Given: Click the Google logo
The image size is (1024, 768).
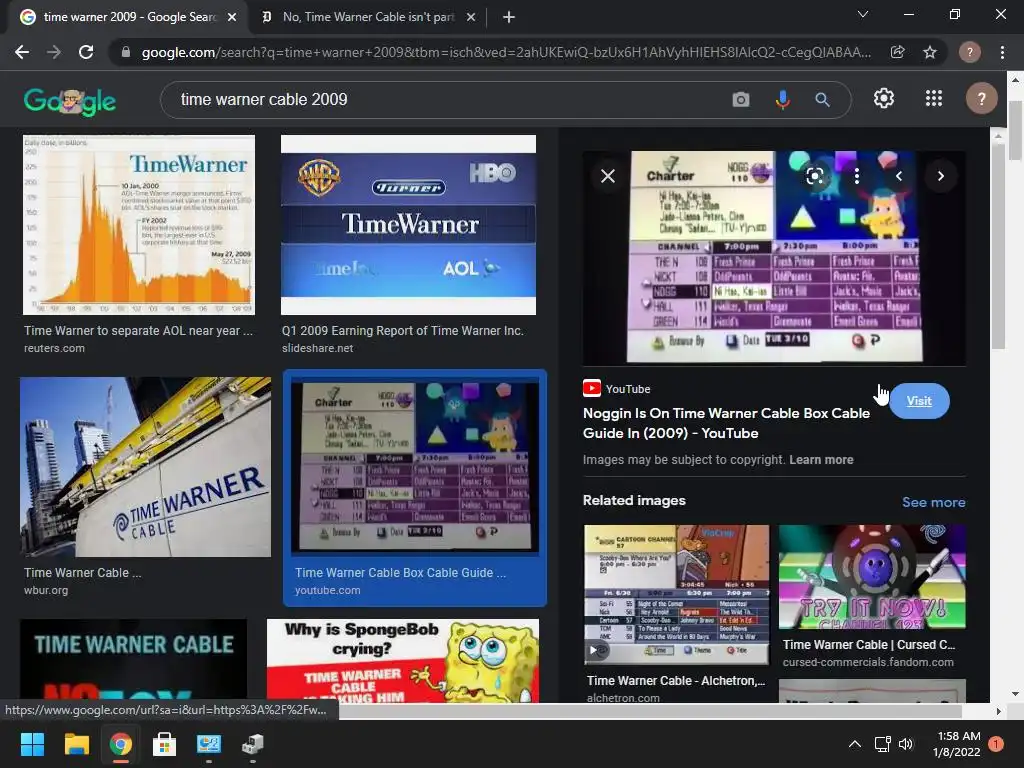Looking at the screenshot, I should (x=70, y=101).
